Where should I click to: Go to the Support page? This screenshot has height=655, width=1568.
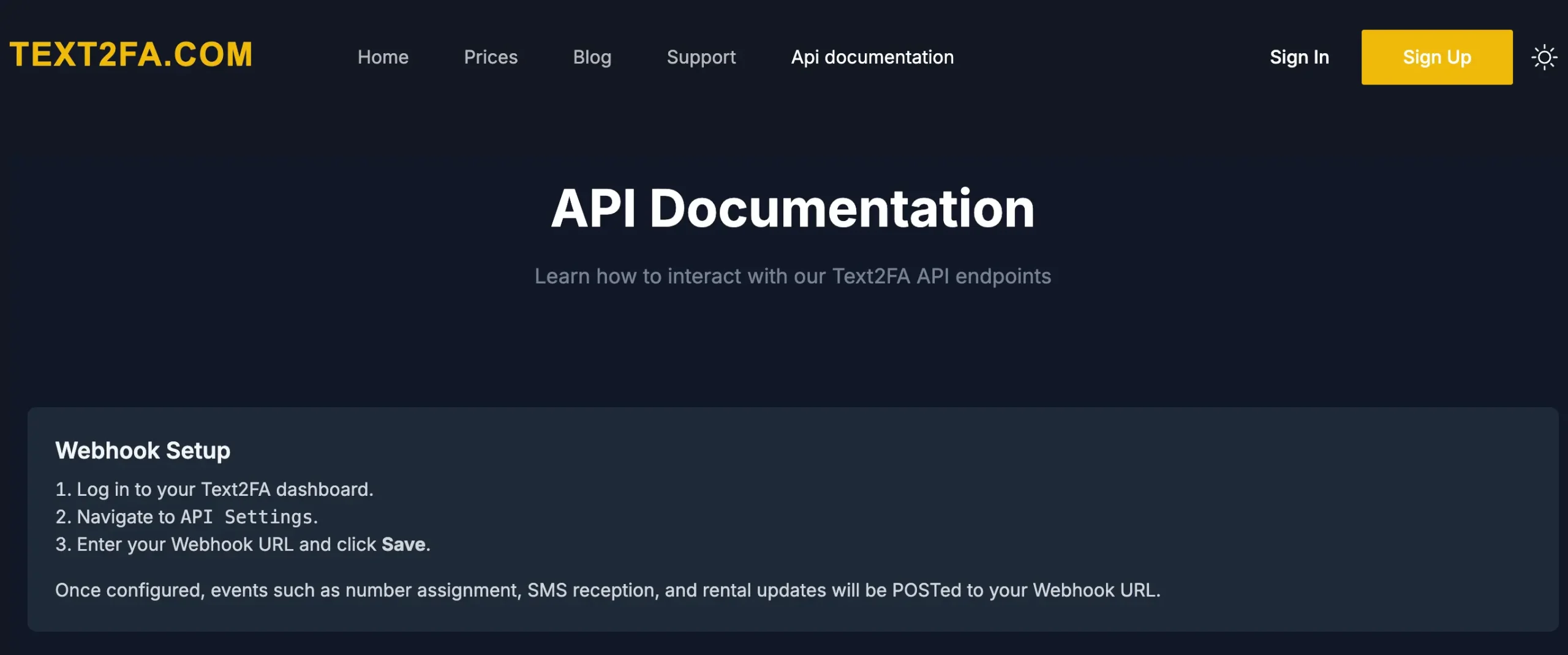701,57
